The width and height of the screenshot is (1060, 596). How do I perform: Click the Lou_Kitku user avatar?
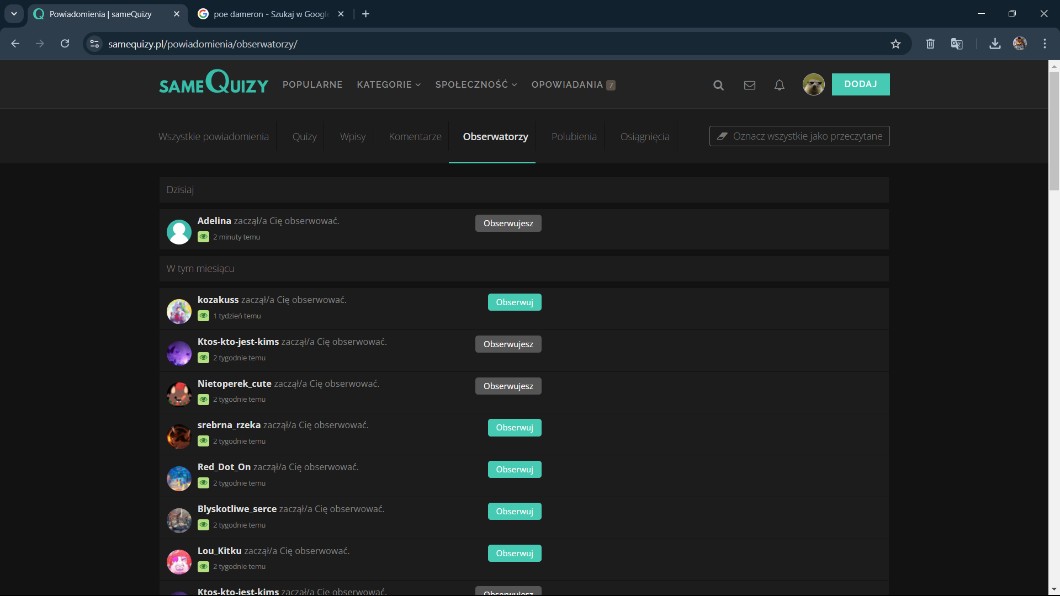179,561
